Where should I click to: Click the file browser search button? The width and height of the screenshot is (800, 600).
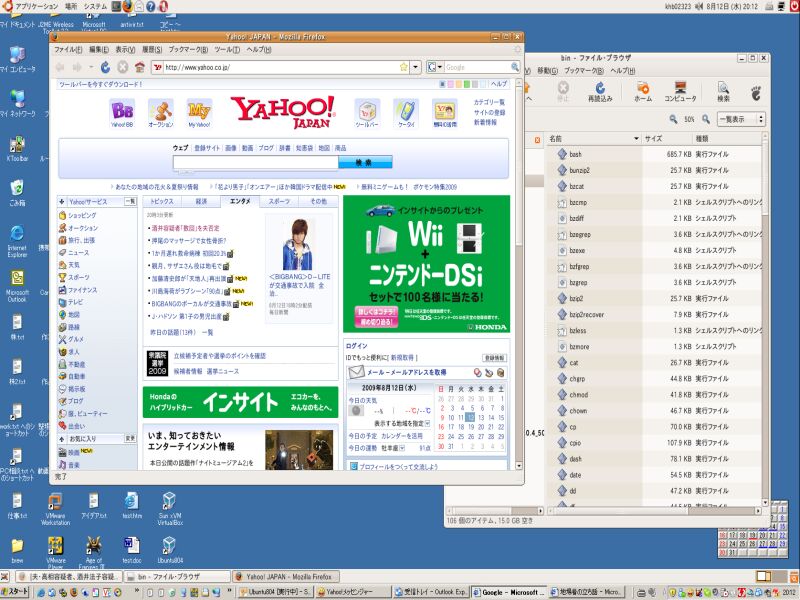coord(723,92)
